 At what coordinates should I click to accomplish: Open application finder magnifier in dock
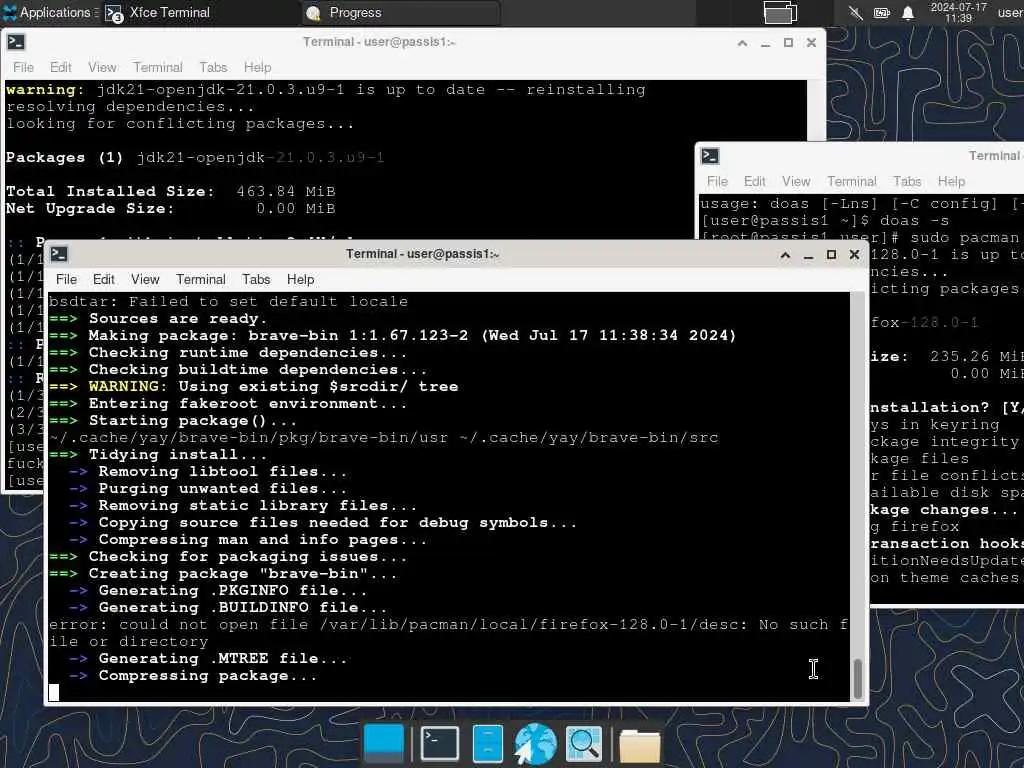pyautogui.click(x=584, y=744)
